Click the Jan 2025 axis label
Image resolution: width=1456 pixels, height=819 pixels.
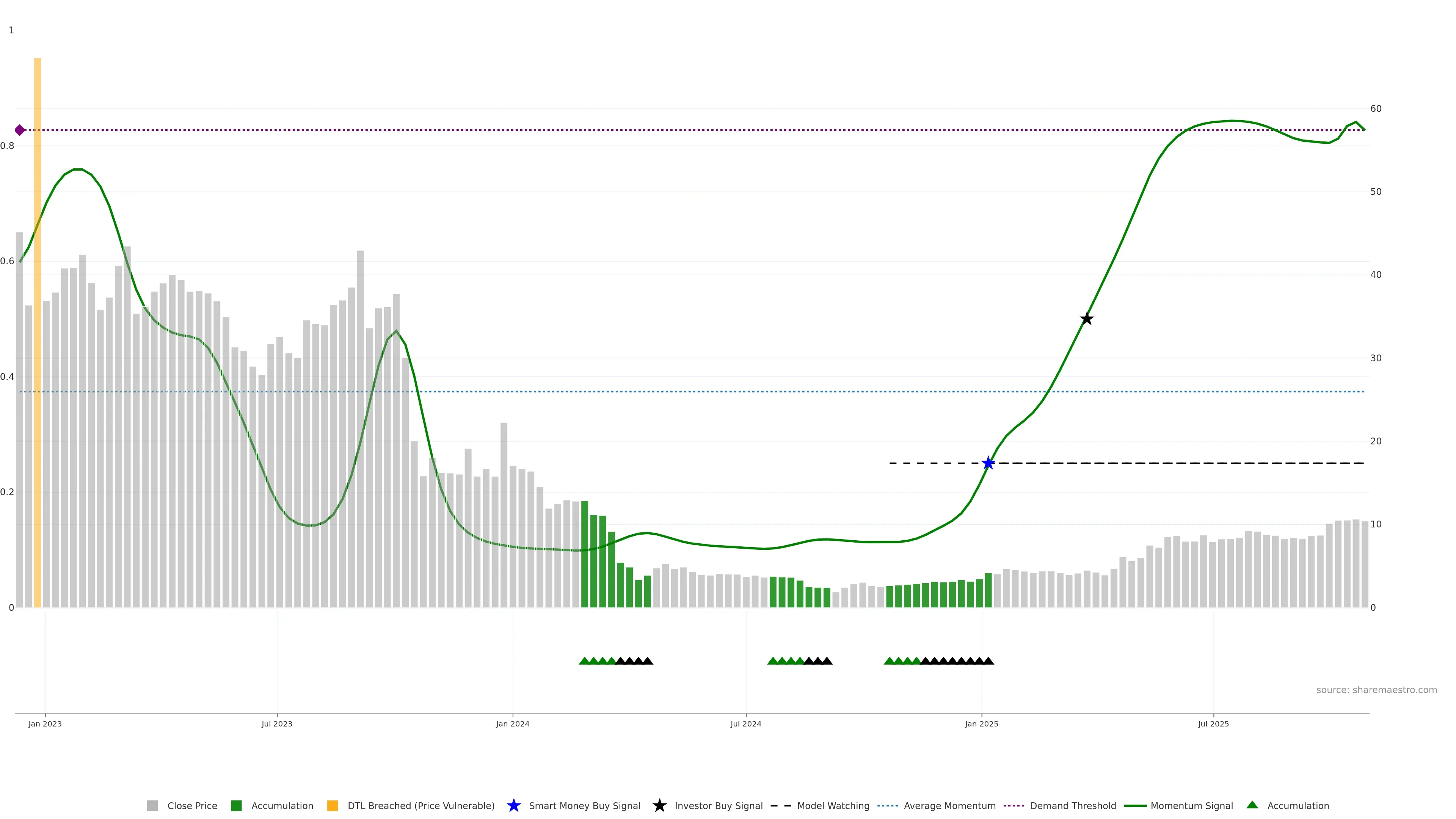click(x=981, y=724)
